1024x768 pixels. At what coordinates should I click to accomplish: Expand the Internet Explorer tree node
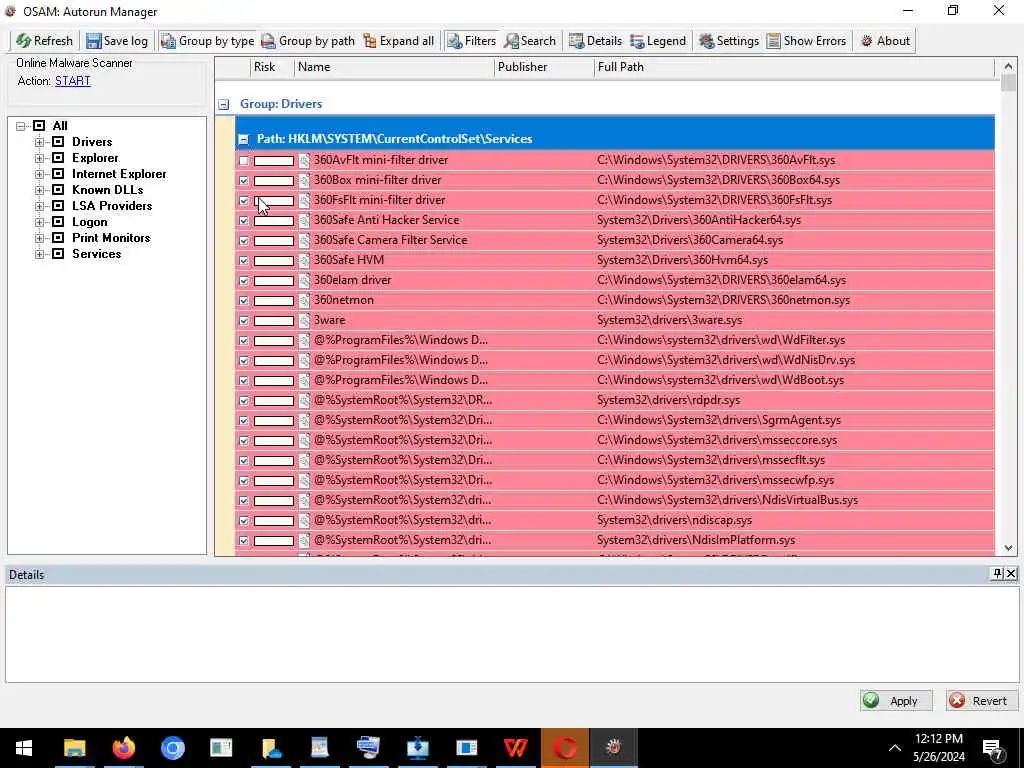[39, 174]
